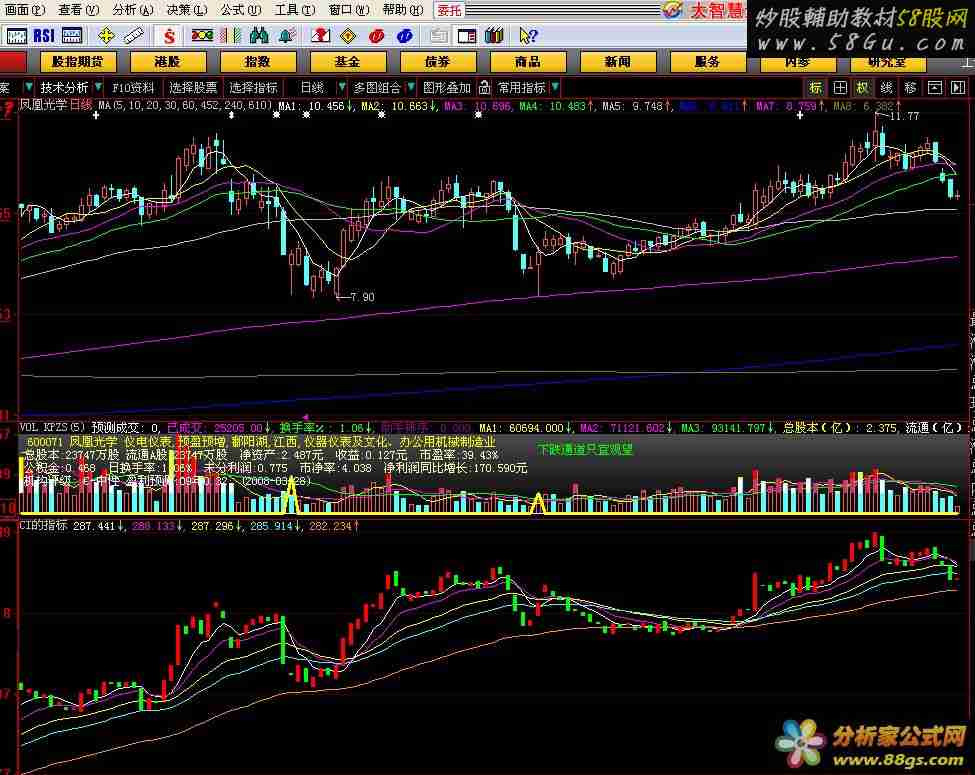Open the 基金 category
Screen dimensions: 975x775
tap(348, 62)
